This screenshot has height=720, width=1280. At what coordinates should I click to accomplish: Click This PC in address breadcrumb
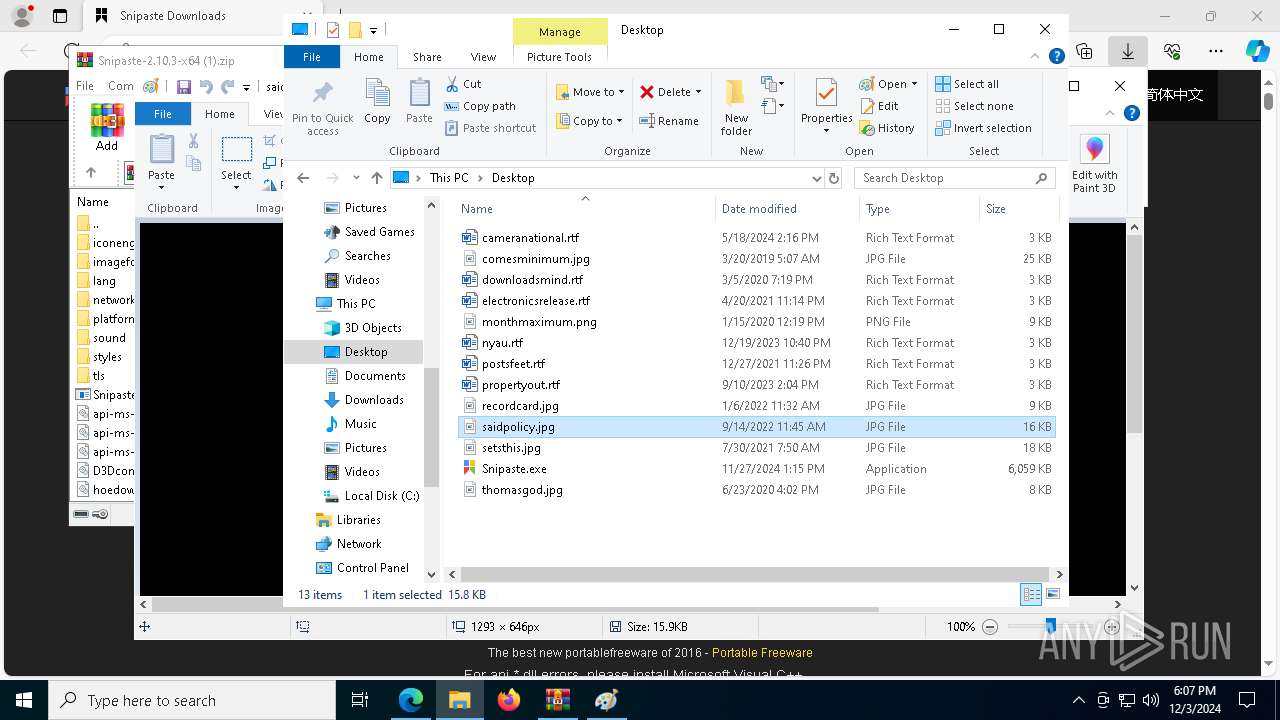(449, 178)
